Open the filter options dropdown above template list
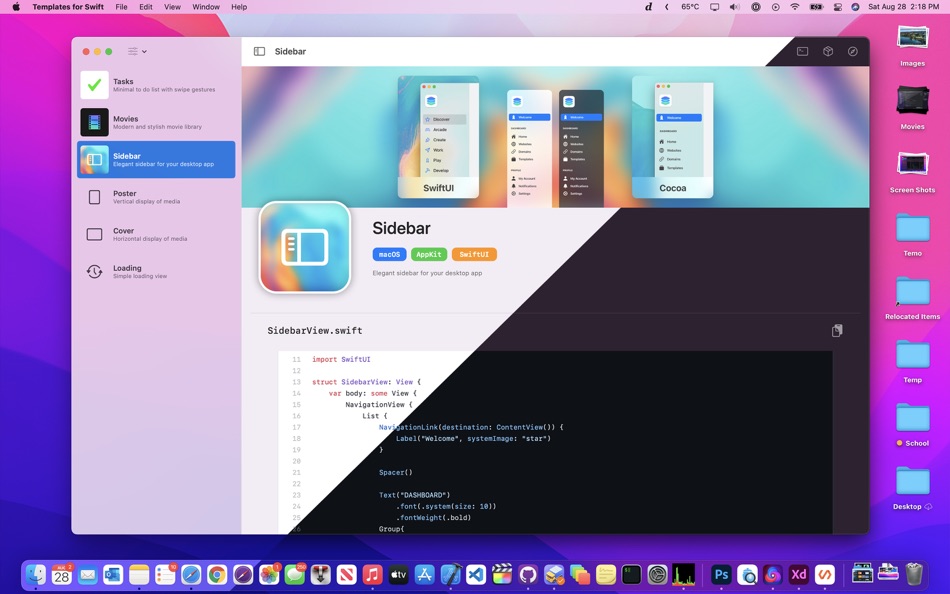The height and width of the screenshot is (594, 950). pos(137,52)
